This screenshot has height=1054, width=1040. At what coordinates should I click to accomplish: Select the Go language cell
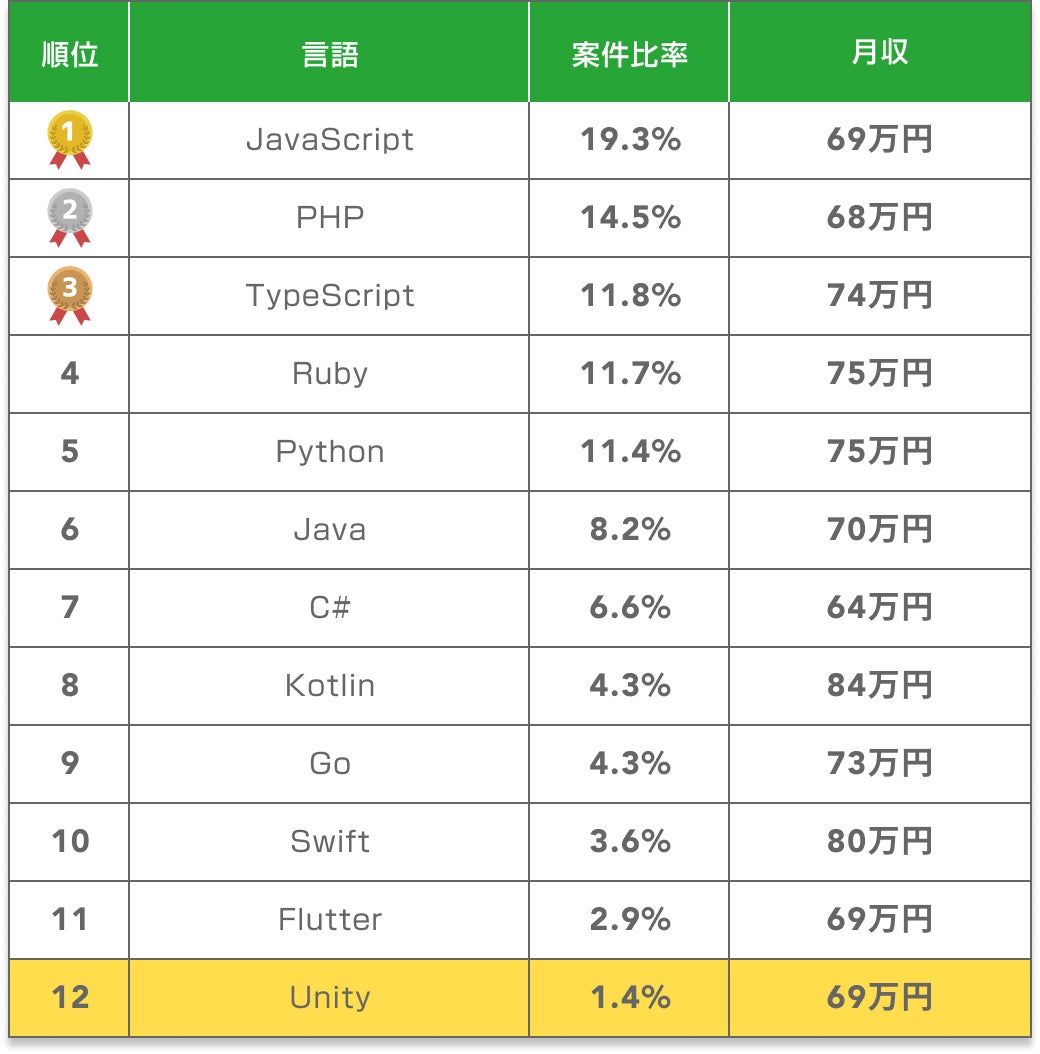pyautogui.click(x=329, y=764)
